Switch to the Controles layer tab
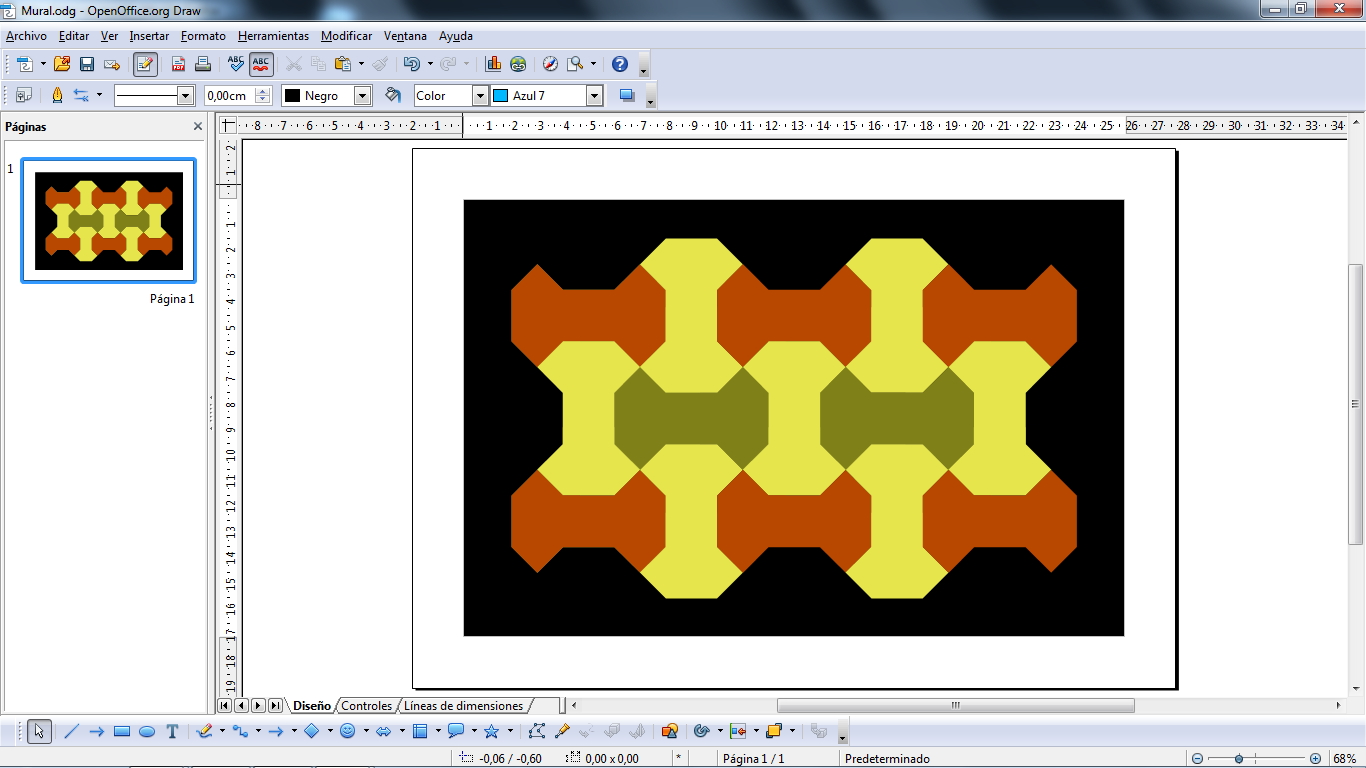Screen dimensions: 1366x768 click(366, 706)
